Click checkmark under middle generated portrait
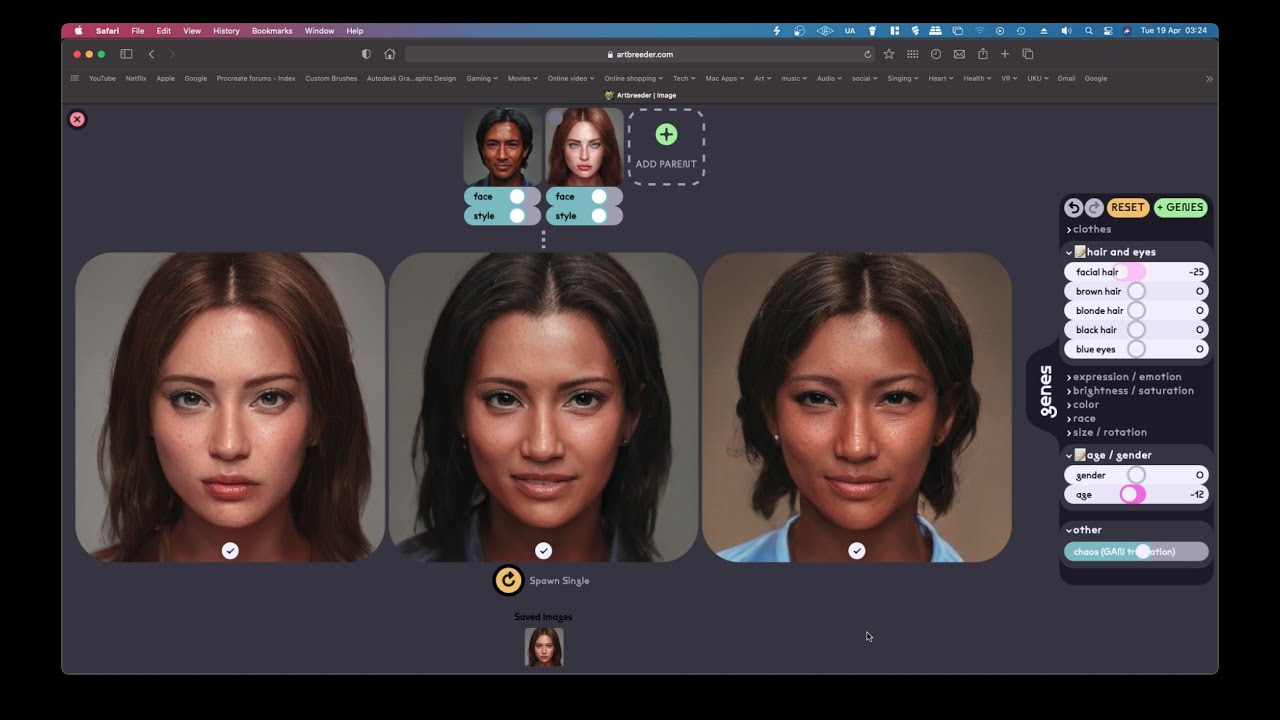 543,550
